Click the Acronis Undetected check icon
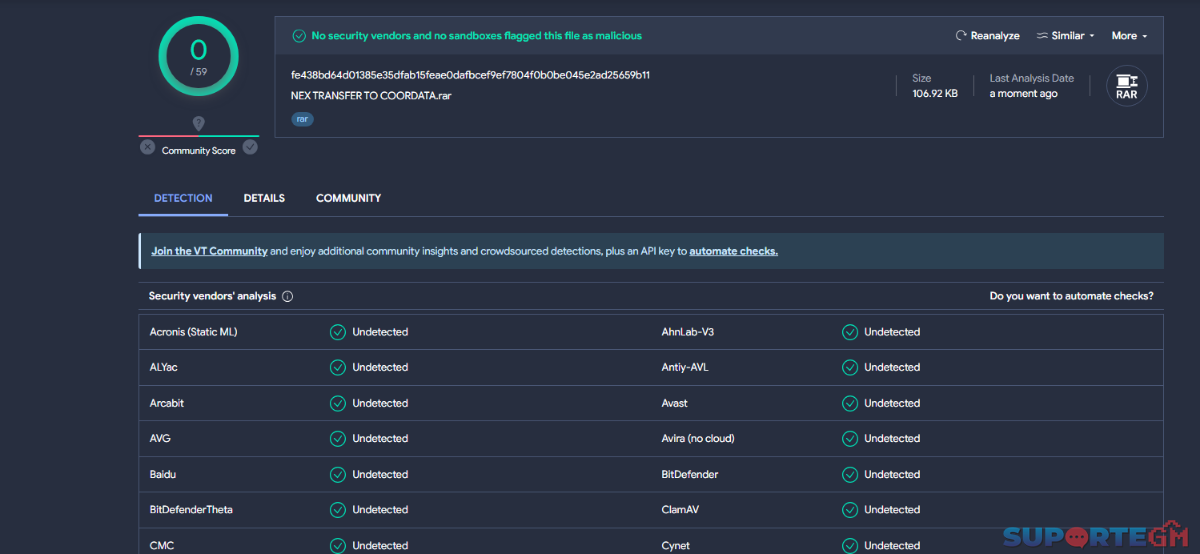 click(x=338, y=332)
